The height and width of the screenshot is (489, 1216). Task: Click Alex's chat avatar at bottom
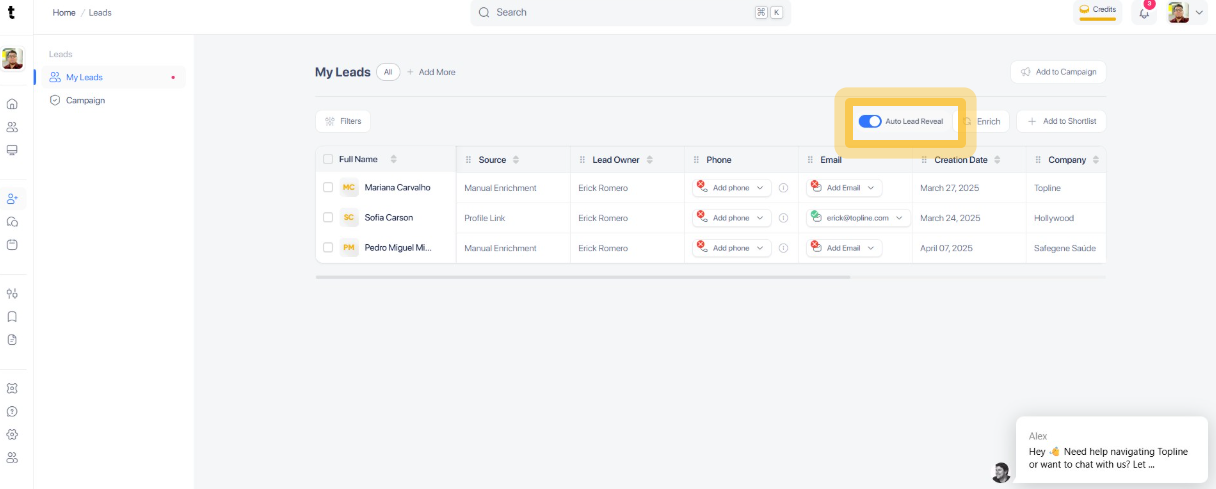point(1000,472)
